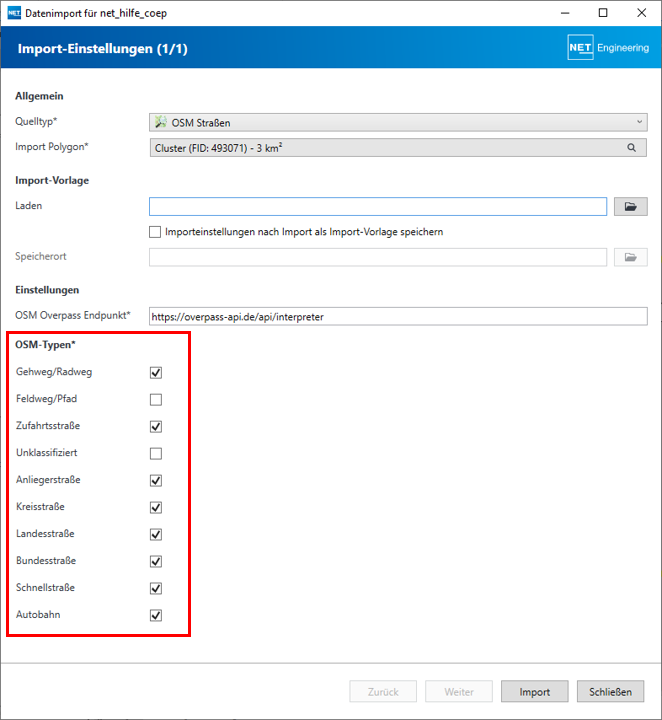Screen dimensions: 662x720
Task: Click the OSM Overpass Endpunkt URL field
Action: [x=398, y=316]
